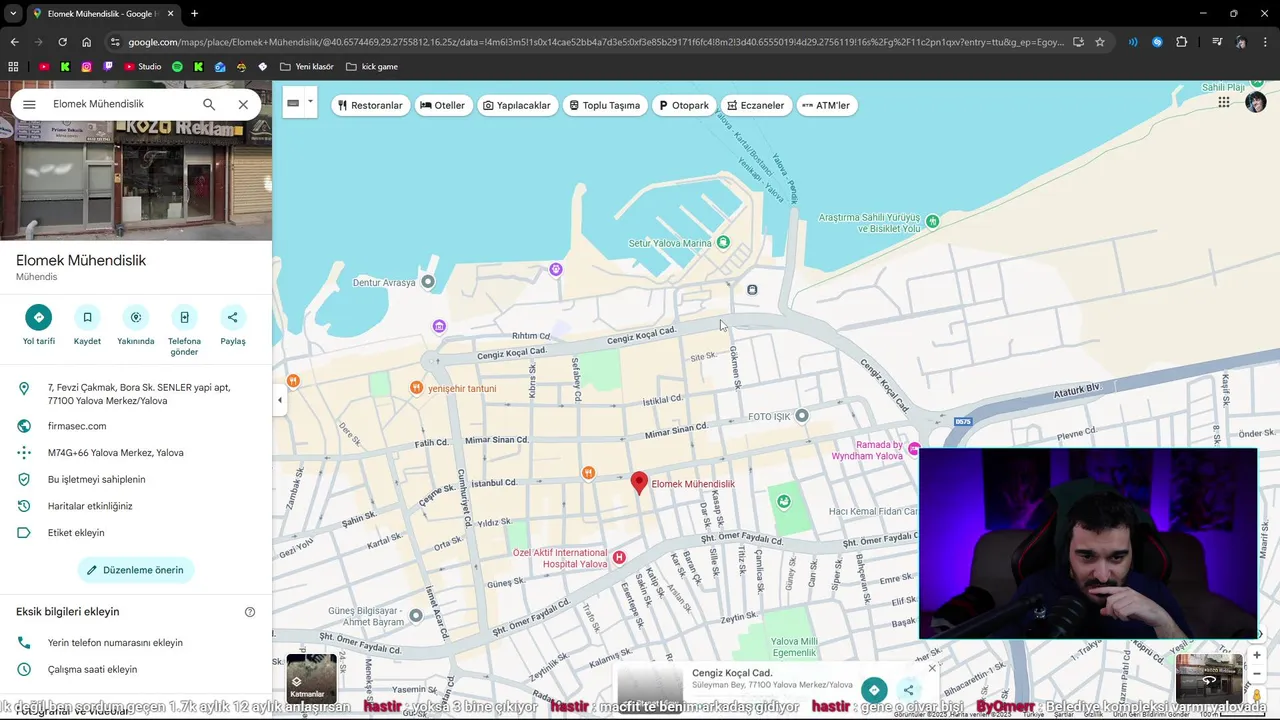Reload the page
1280x720 pixels.
point(62,42)
